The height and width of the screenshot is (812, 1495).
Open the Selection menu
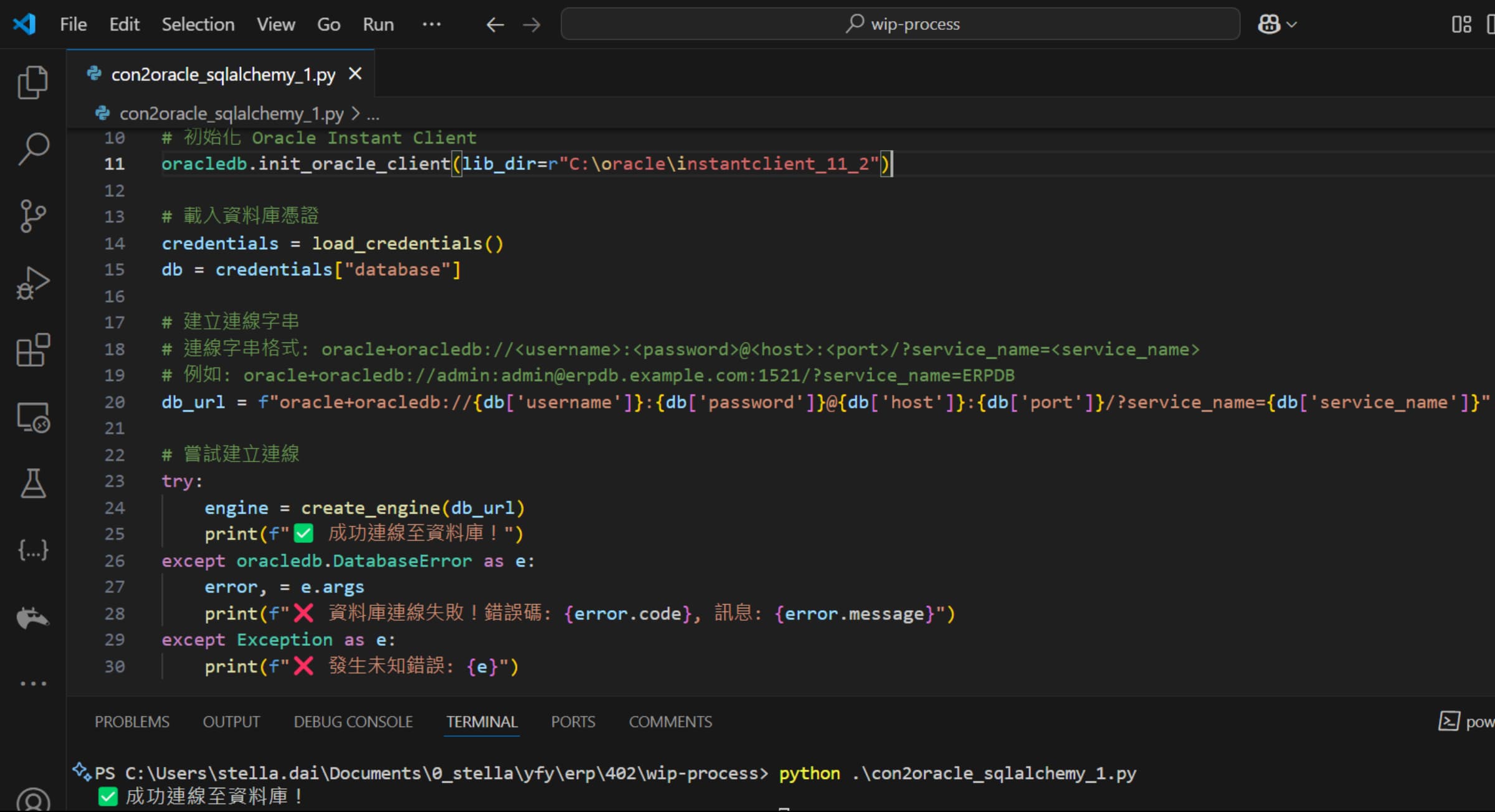tap(198, 24)
